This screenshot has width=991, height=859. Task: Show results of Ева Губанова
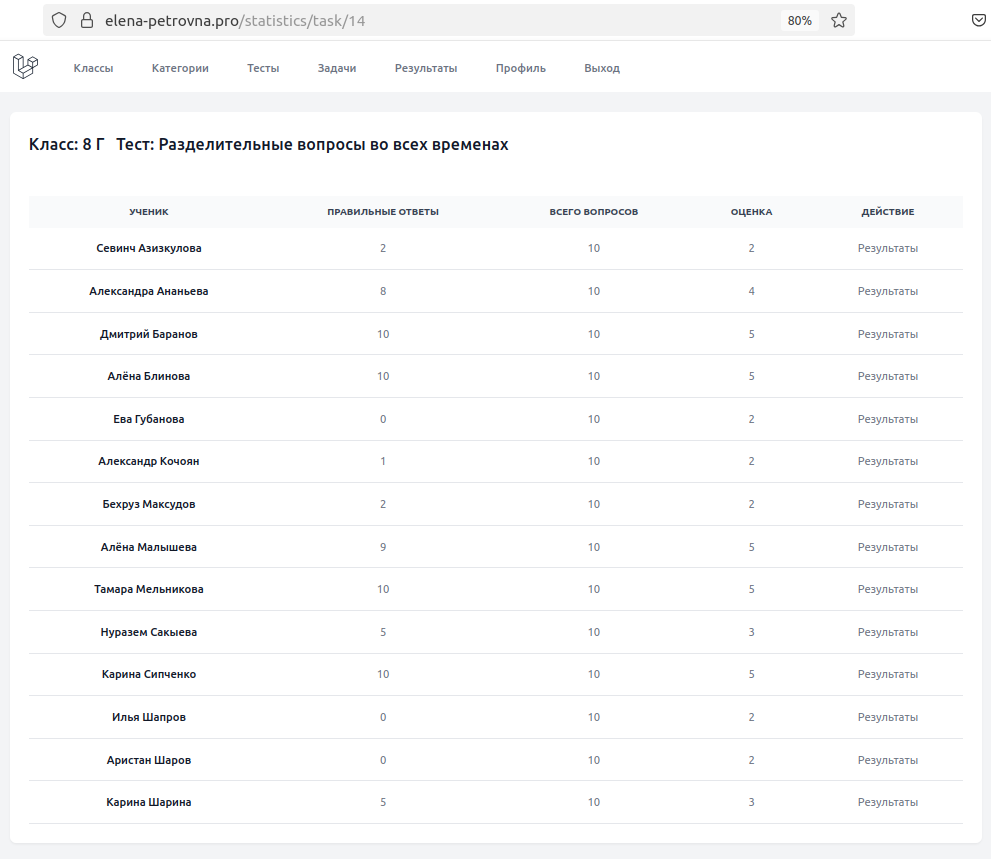click(887, 419)
